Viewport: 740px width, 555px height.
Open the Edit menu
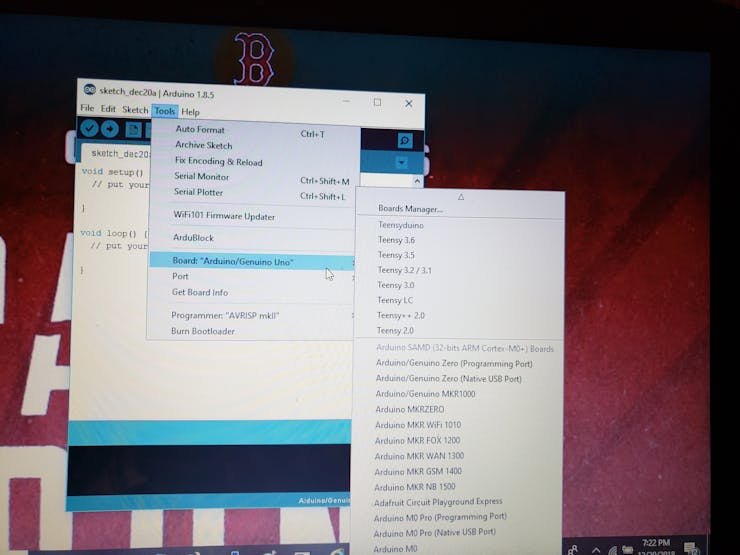point(108,109)
